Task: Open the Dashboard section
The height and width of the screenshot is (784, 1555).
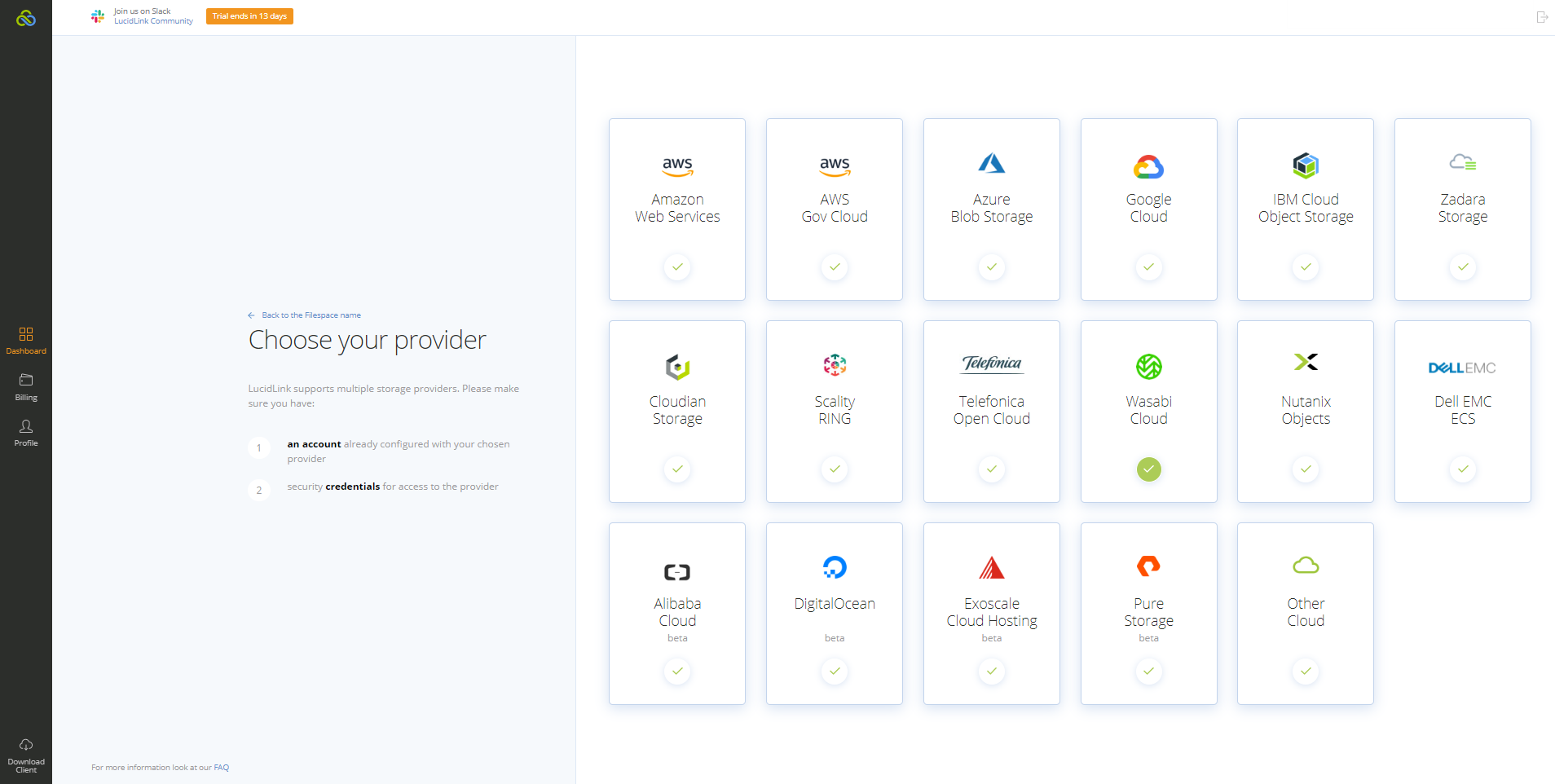Action: (26, 341)
